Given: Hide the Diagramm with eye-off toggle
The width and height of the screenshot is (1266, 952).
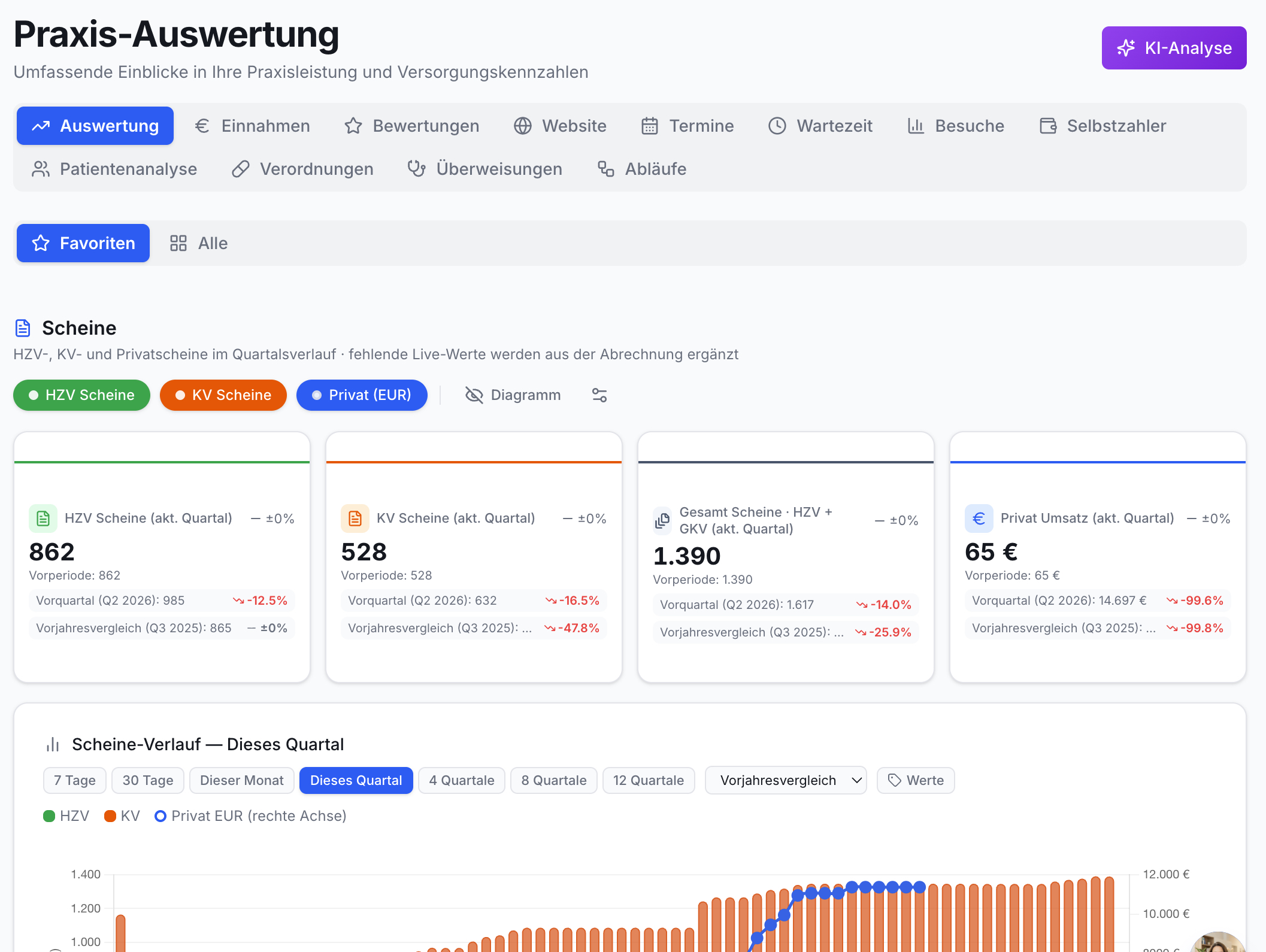Looking at the screenshot, I should click(513, 395).
